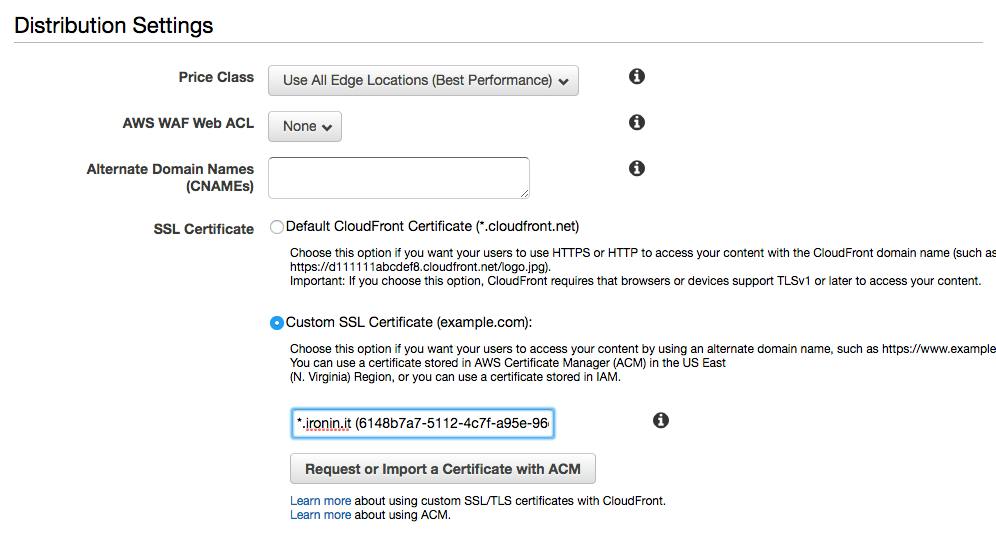Viewport: 996px width, 547px height.
Task: Click Request or Import a Certificate with ACM
Action: [x=443, y=469]
